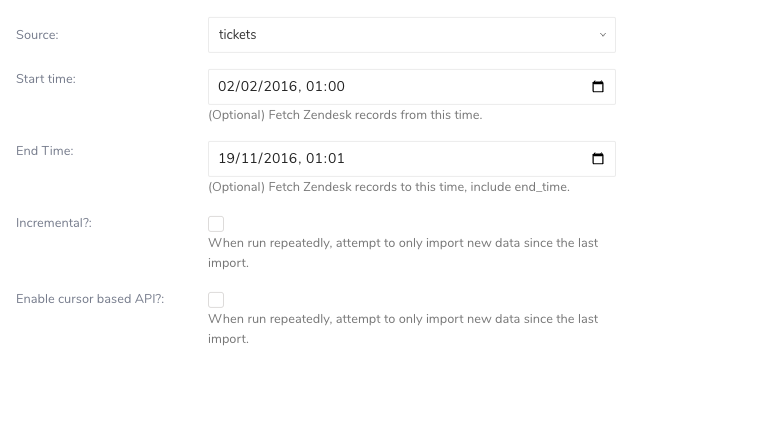The image size is (781, 427).
Task: Tick the Incremental checkbox
Action: [x=216, y=224]
